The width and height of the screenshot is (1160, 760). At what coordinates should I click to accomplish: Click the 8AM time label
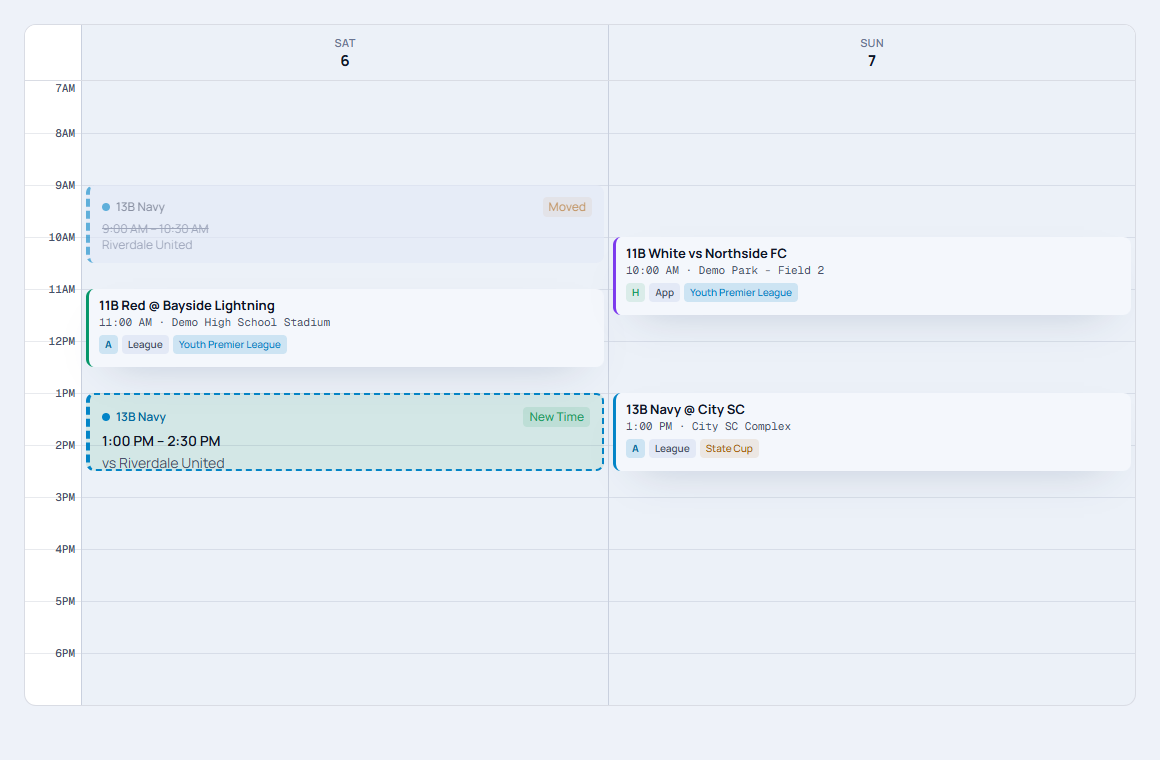[x=65, y=134]
